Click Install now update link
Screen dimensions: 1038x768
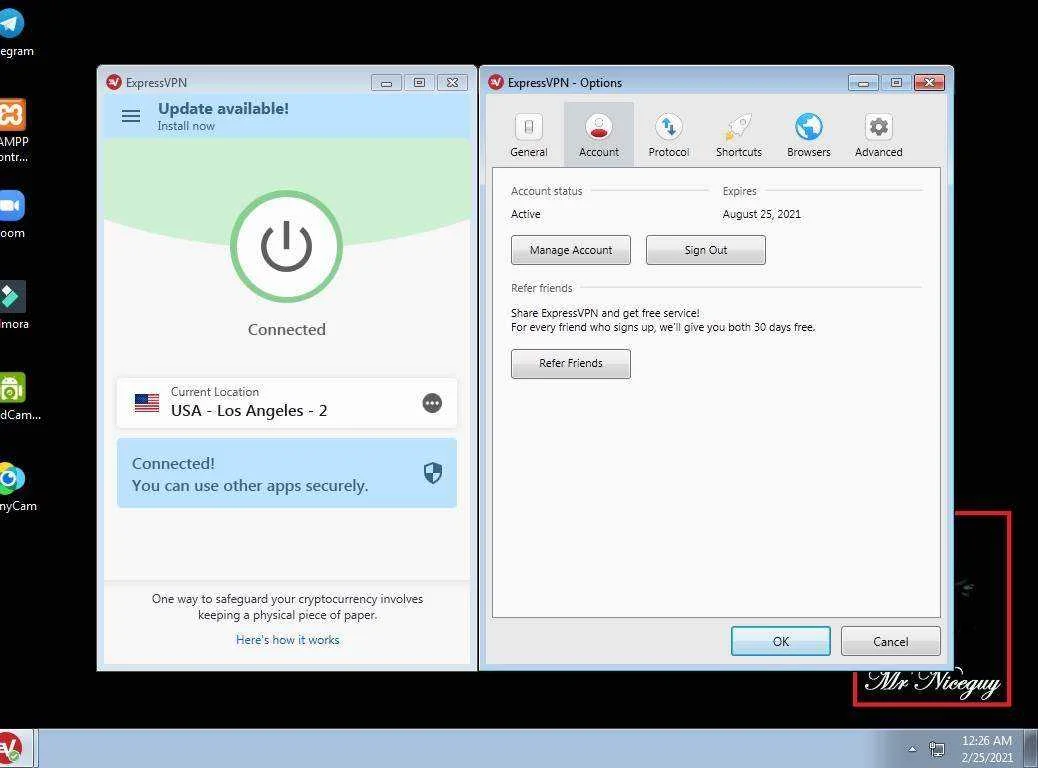[186, 126]
